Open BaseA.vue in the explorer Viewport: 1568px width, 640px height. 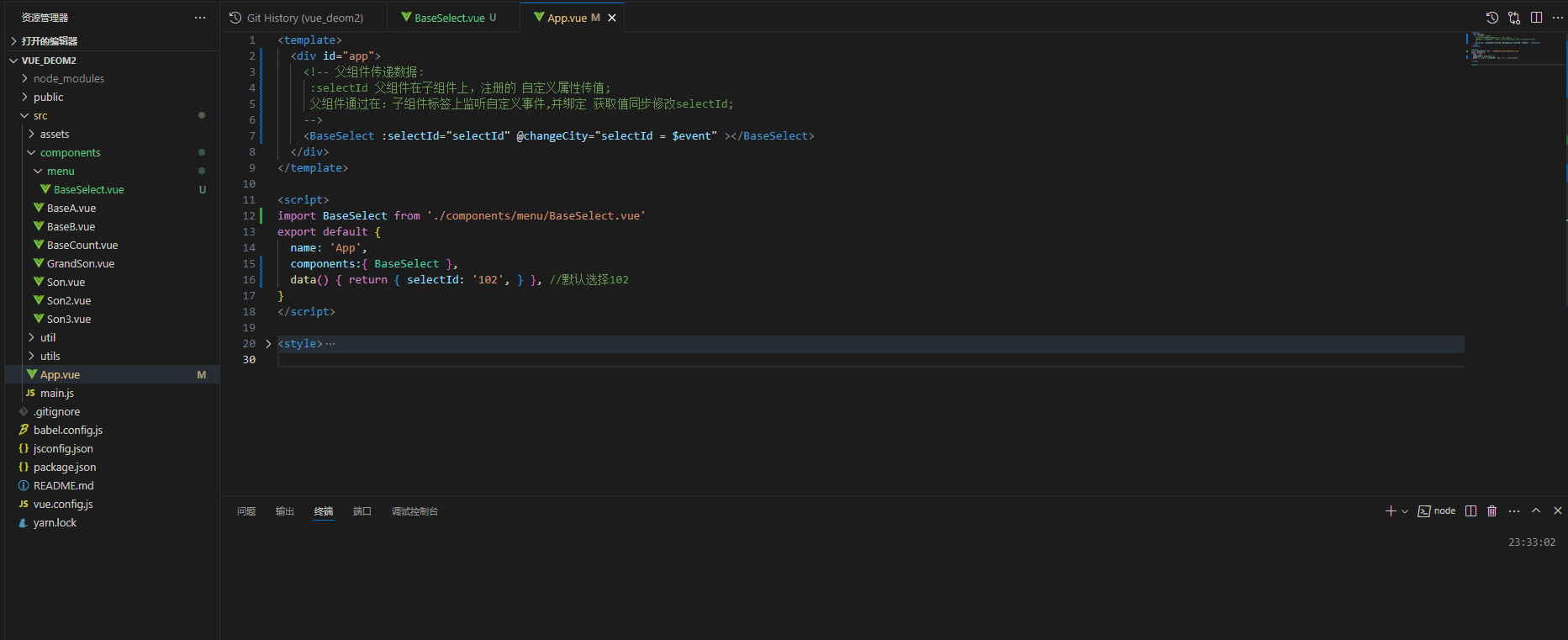click(112, 209)
